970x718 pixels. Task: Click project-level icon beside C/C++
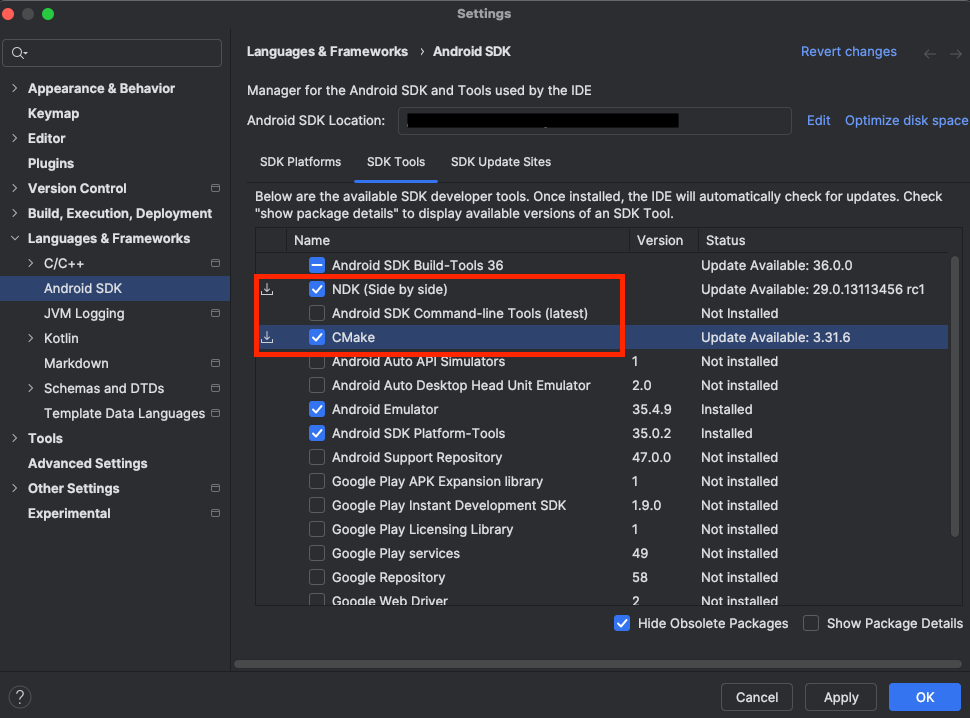tap(215, 263)
